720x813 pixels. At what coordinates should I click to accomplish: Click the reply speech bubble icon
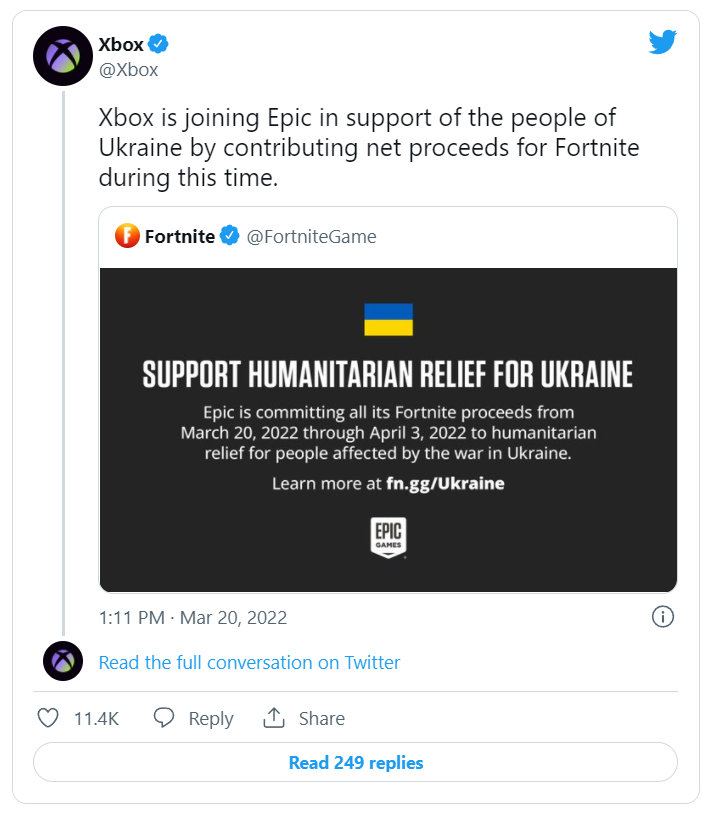point(165,718)
